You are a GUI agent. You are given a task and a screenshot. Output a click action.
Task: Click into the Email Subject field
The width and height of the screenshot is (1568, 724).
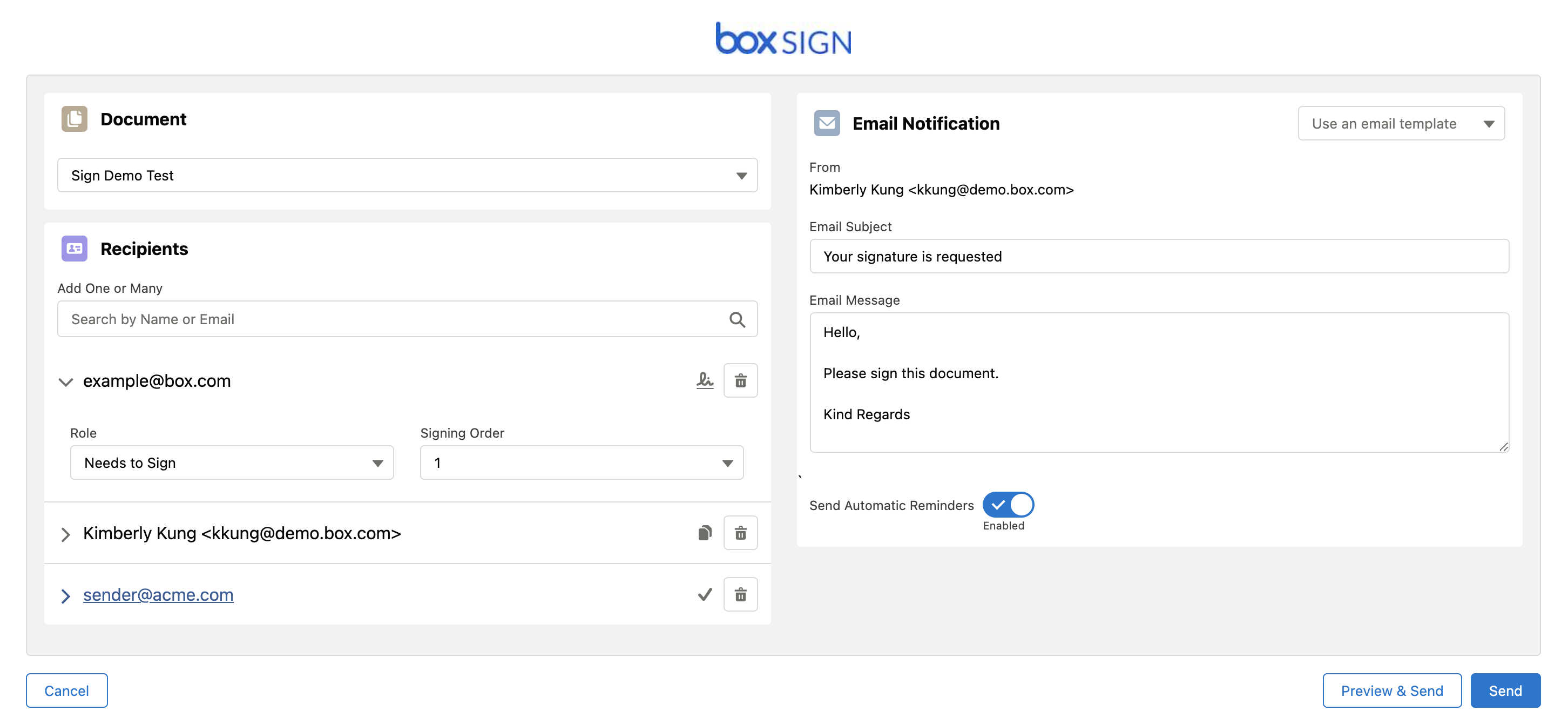pyautogui.click(x=1159, y=256)
